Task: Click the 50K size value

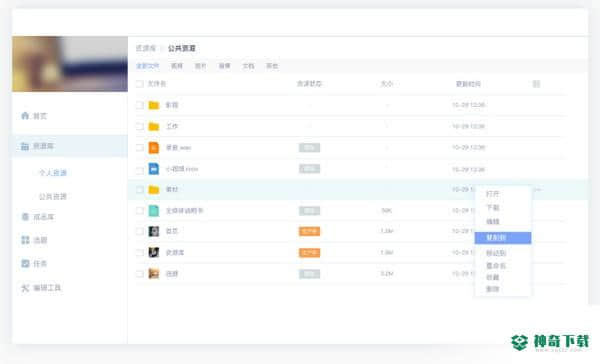Action: tap(386, 211)
